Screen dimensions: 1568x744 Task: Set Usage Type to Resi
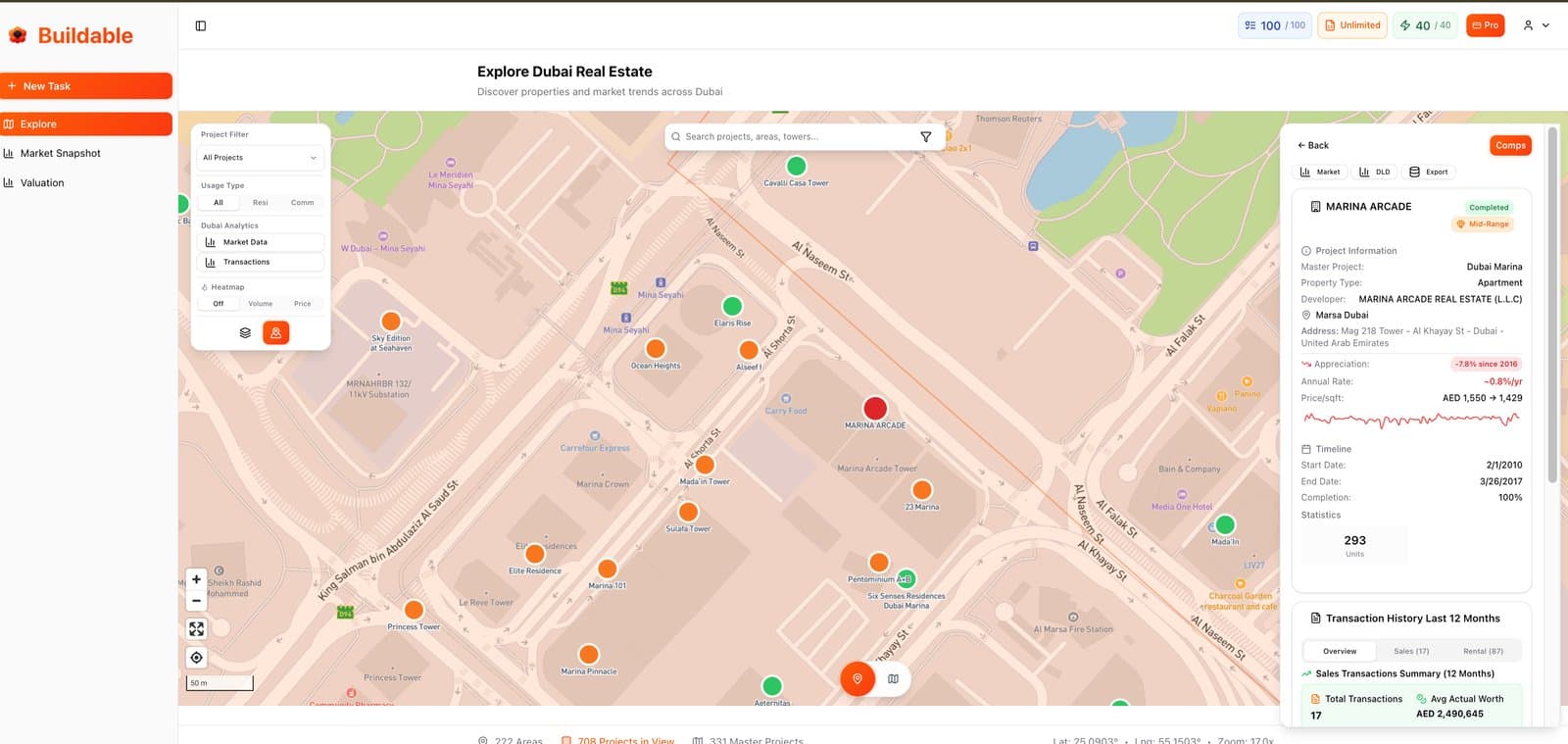pyautogui.click(x=261, y=203)
